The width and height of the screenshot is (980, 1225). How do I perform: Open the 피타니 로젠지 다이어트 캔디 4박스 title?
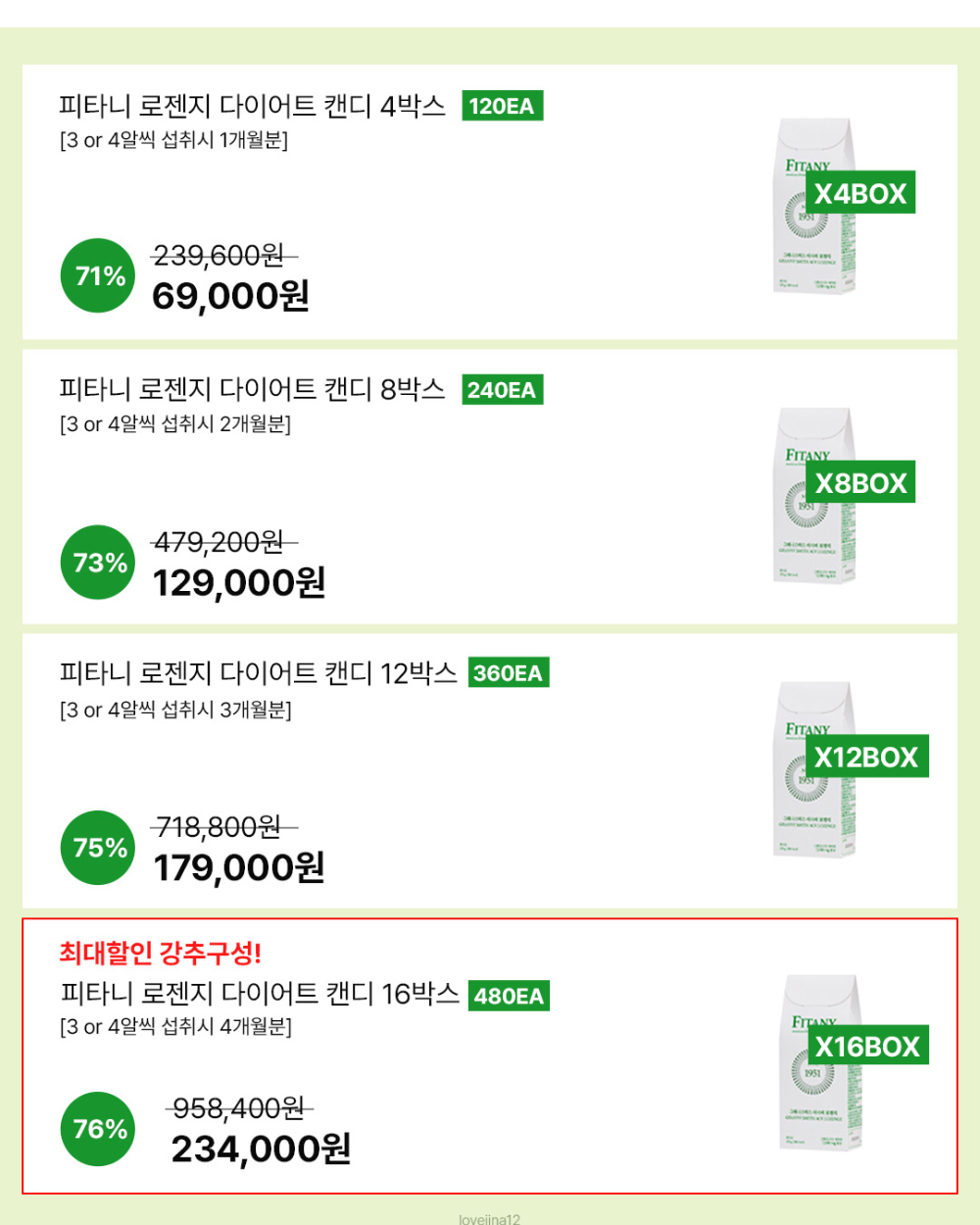point(252,106)
